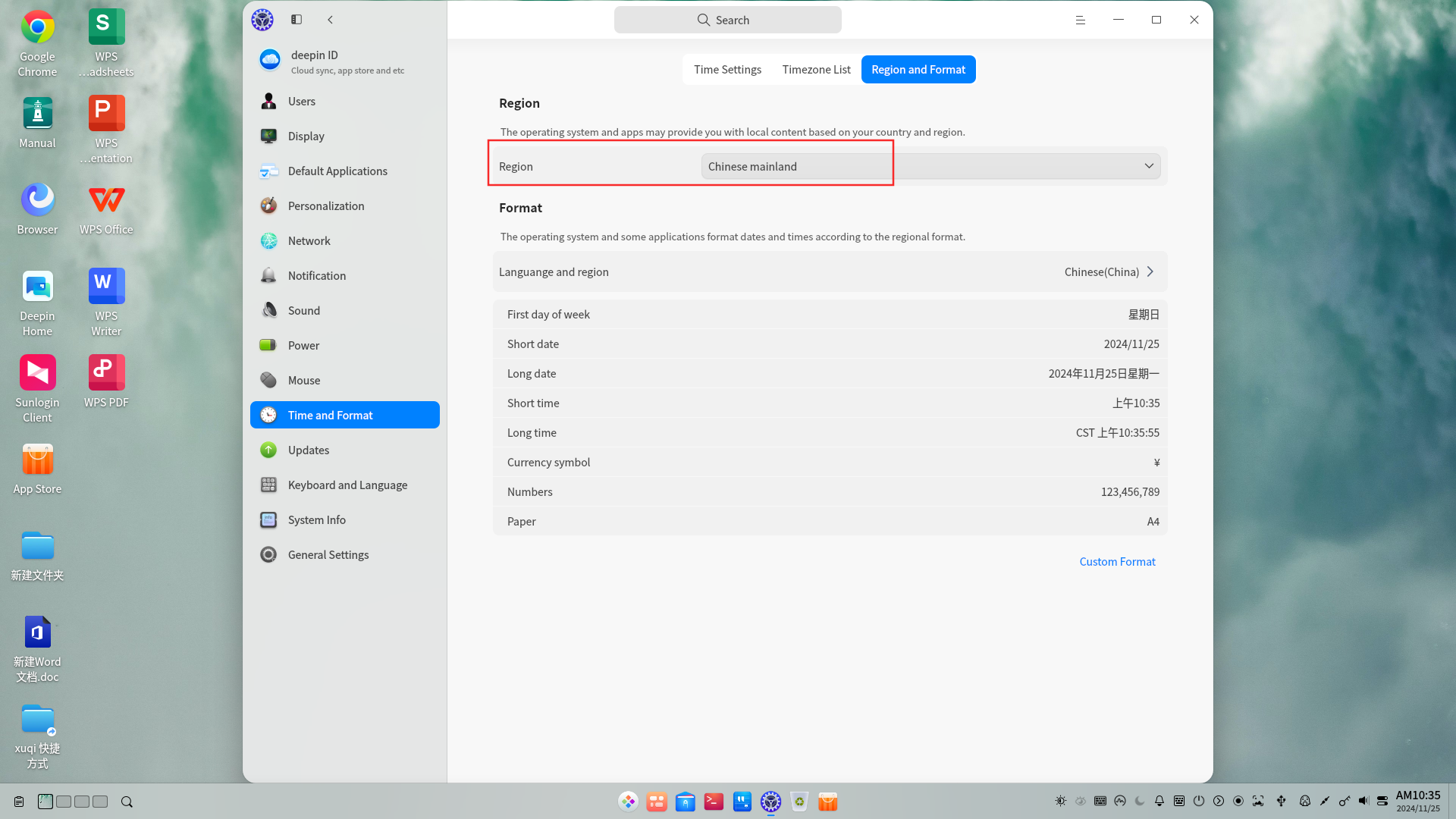Open Keyboard and Language settings

pyautogui.click(x=345, y=485)
